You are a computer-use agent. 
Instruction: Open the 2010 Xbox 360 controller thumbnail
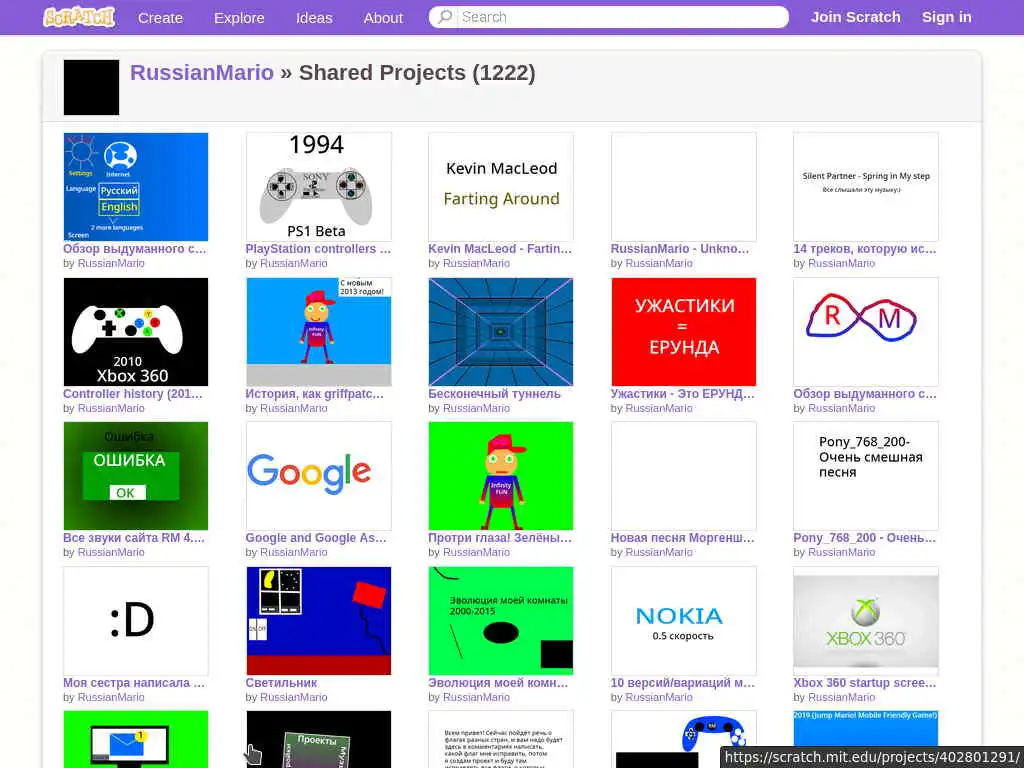(x=136, y=332)
